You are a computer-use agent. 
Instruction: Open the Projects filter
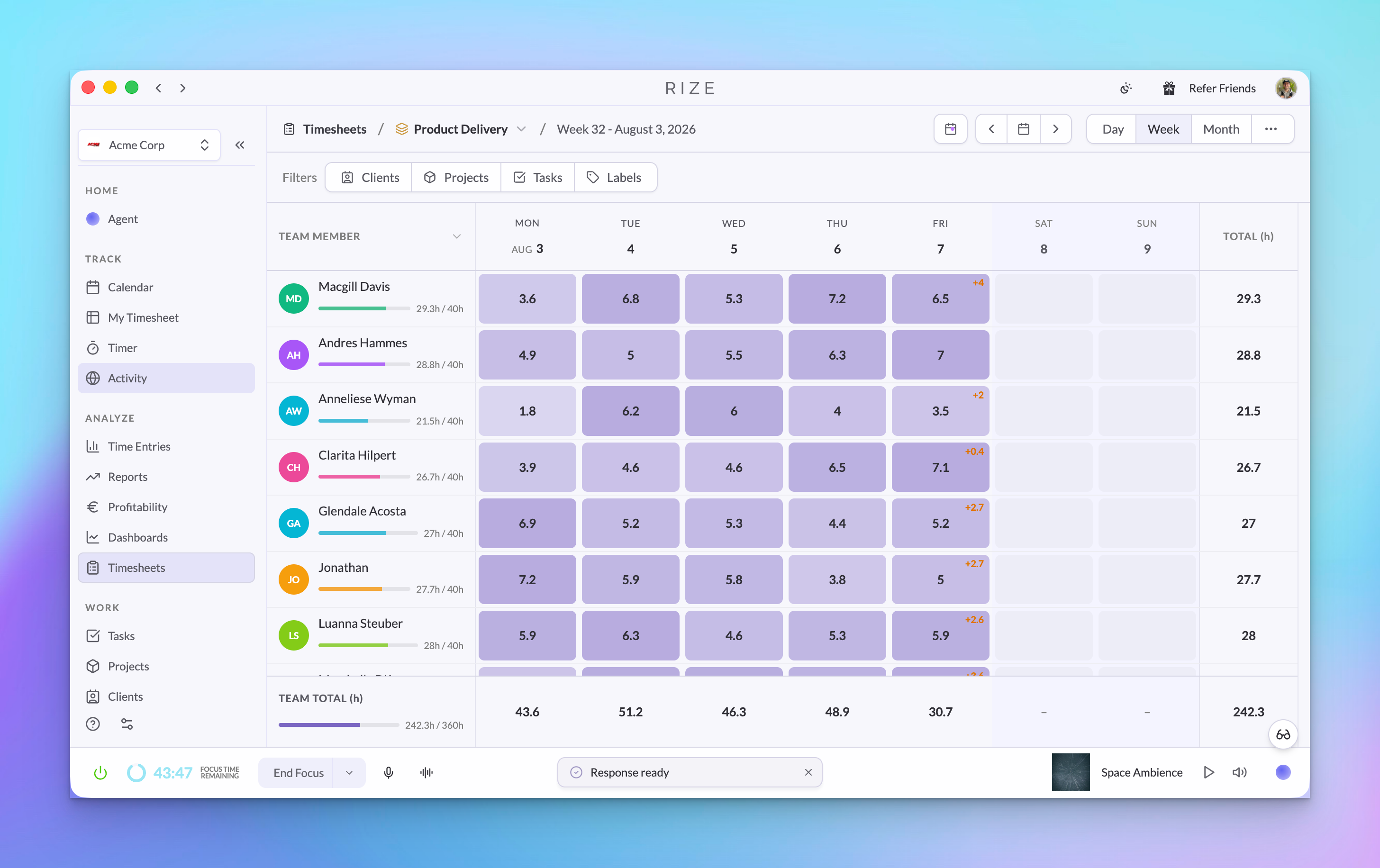coord(456,178)
